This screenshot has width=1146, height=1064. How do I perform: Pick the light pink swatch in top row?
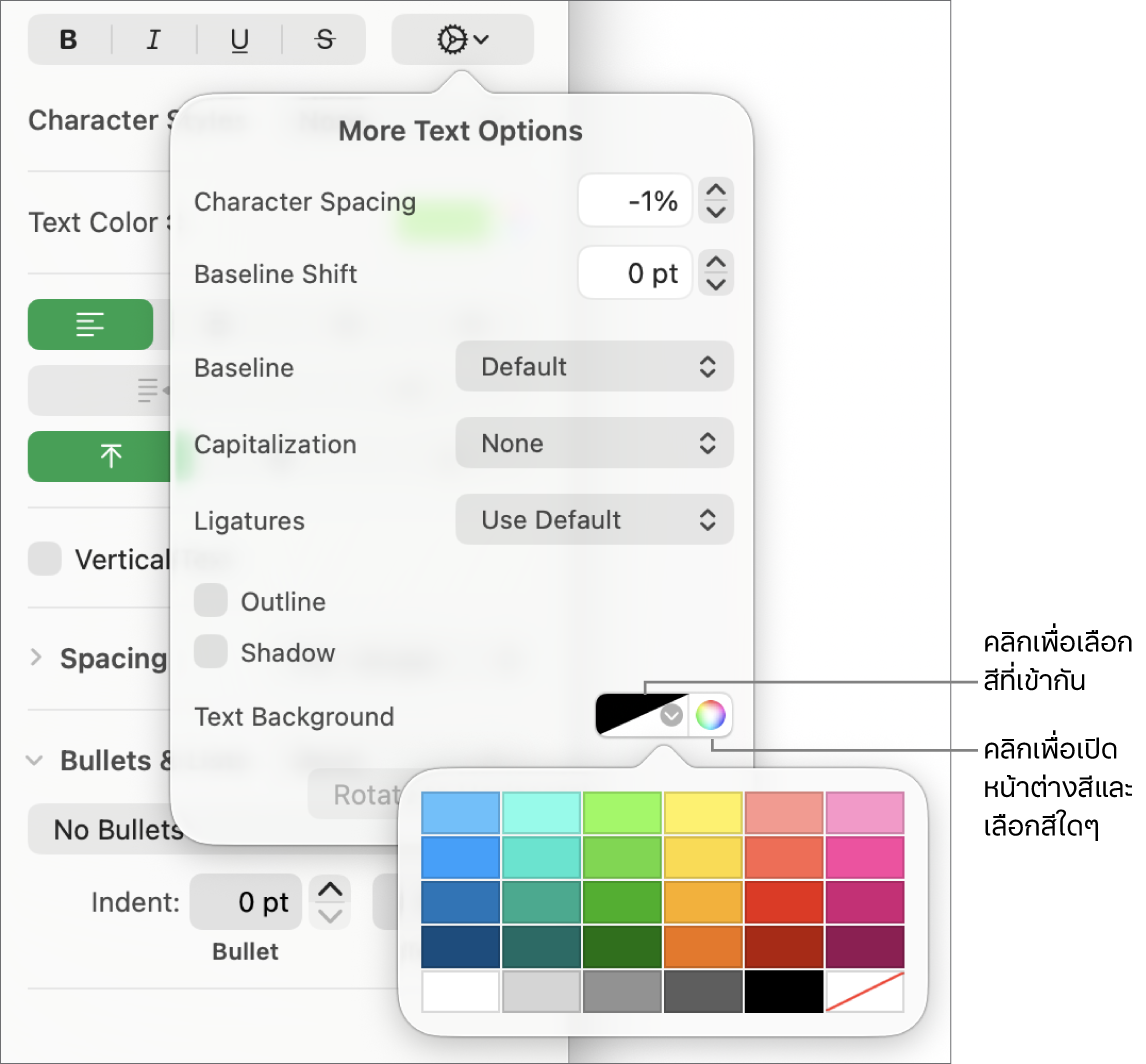click(865, 813)
